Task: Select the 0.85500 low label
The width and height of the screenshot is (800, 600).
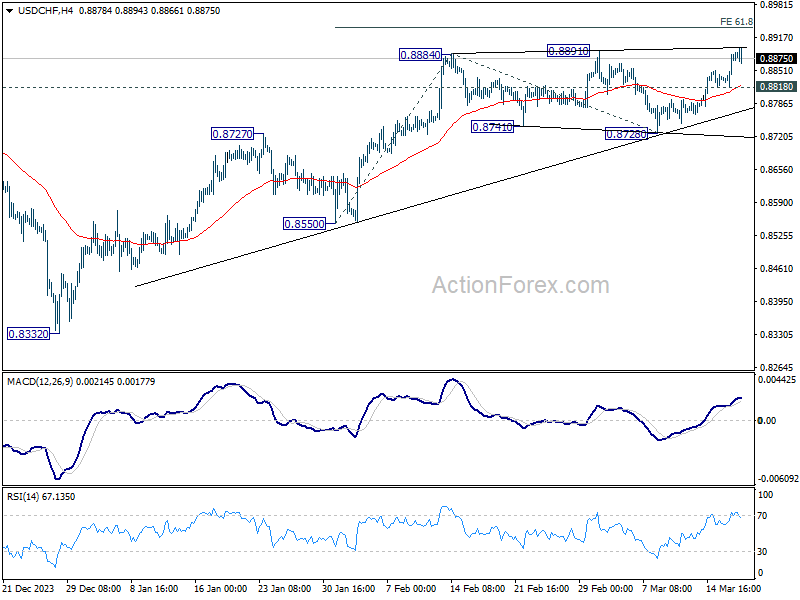Action: coord(305,224)
